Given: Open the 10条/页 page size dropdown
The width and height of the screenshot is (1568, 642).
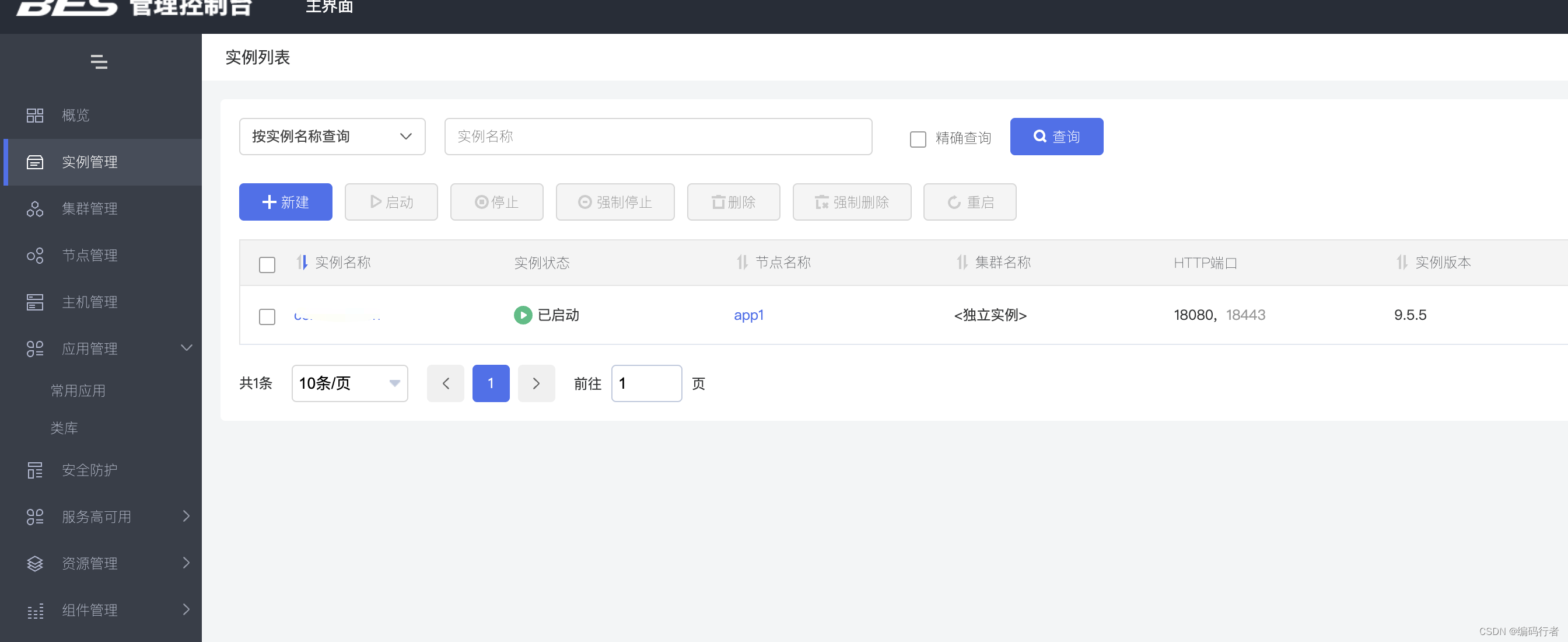Looking at the screenshot, I should [349, 383].
